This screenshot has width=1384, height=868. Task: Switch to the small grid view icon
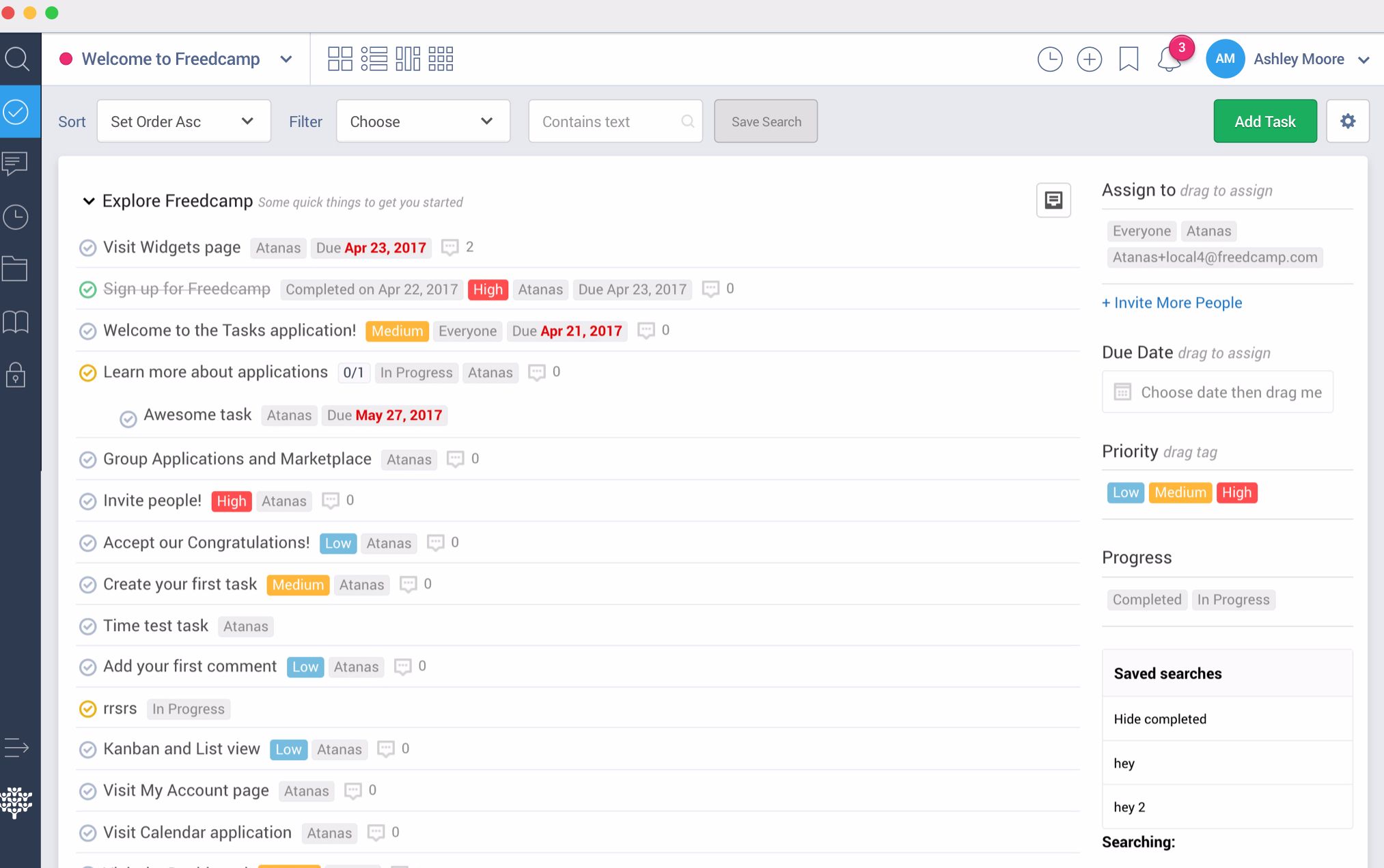441,59
